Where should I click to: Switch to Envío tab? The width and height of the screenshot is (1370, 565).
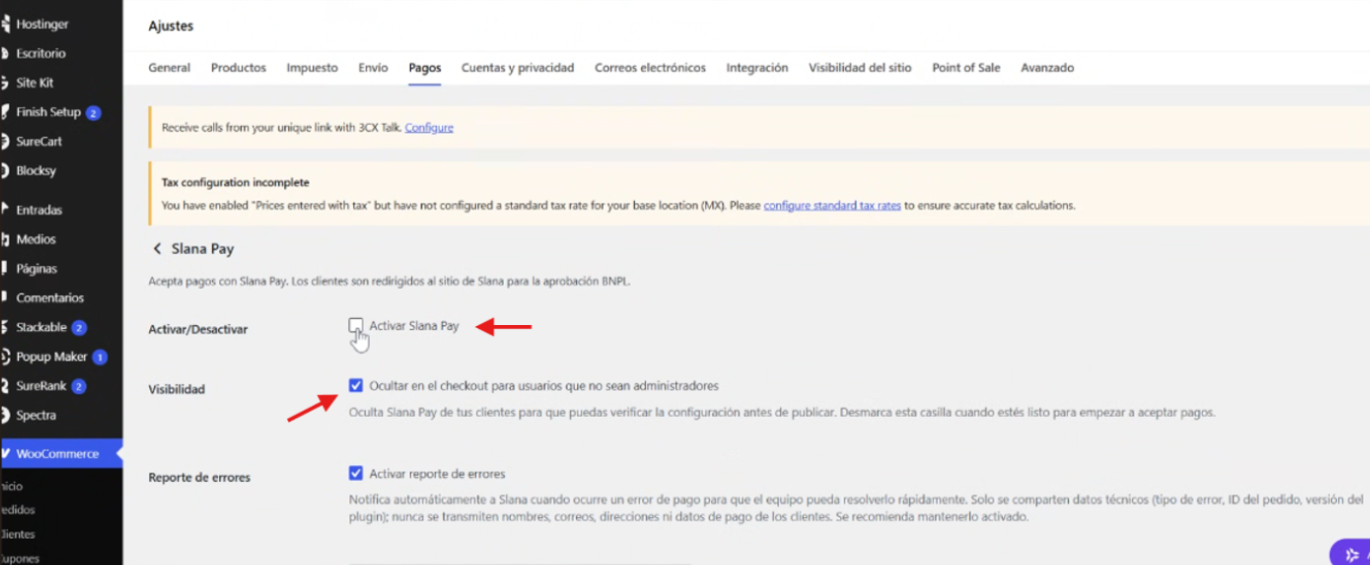point(373,68)
